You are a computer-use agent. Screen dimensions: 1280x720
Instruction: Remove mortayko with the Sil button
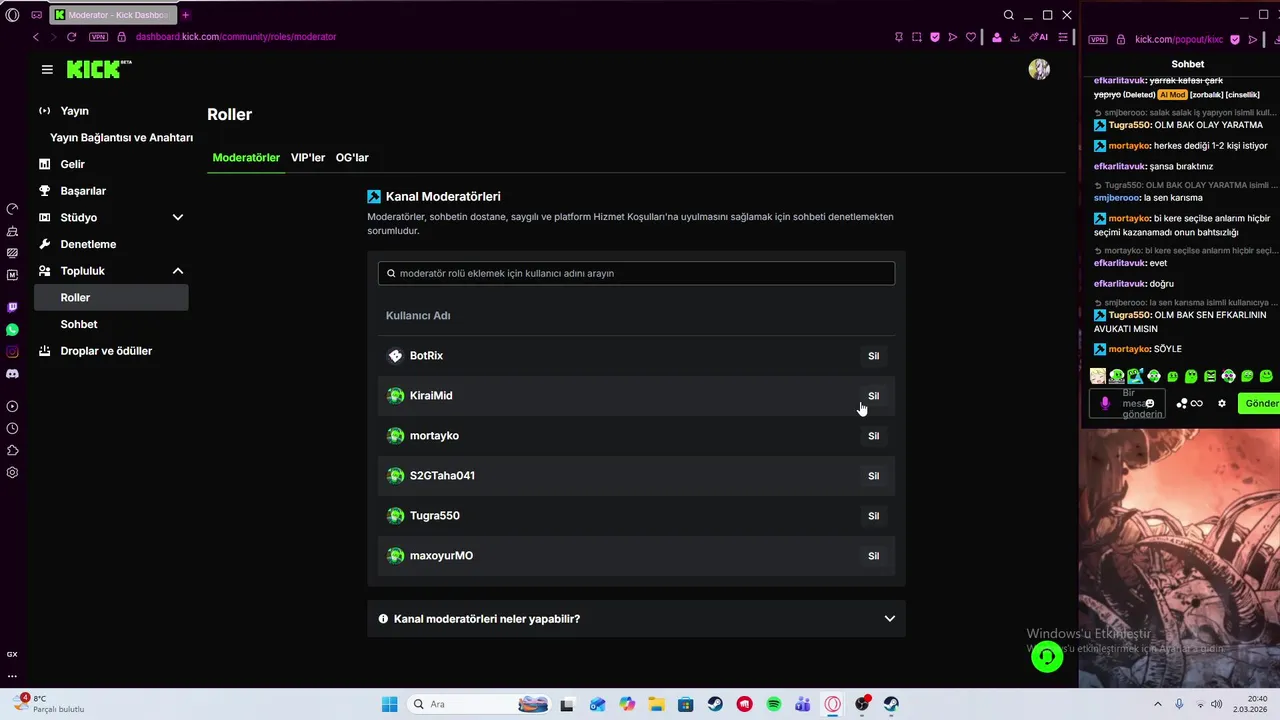click(x=873, y=436)
